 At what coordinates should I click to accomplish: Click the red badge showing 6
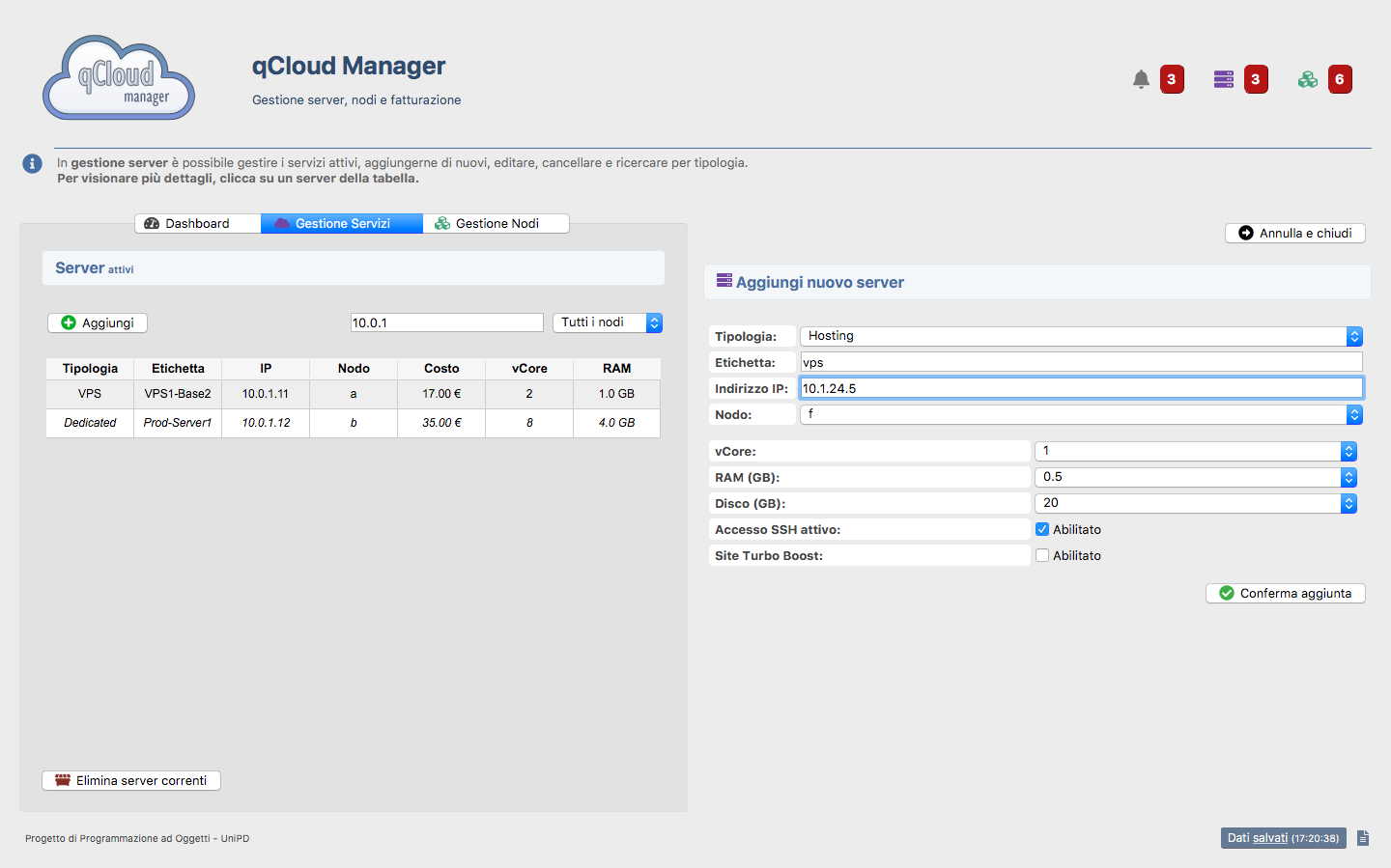pyautogui.click(x=1340, y=79)
